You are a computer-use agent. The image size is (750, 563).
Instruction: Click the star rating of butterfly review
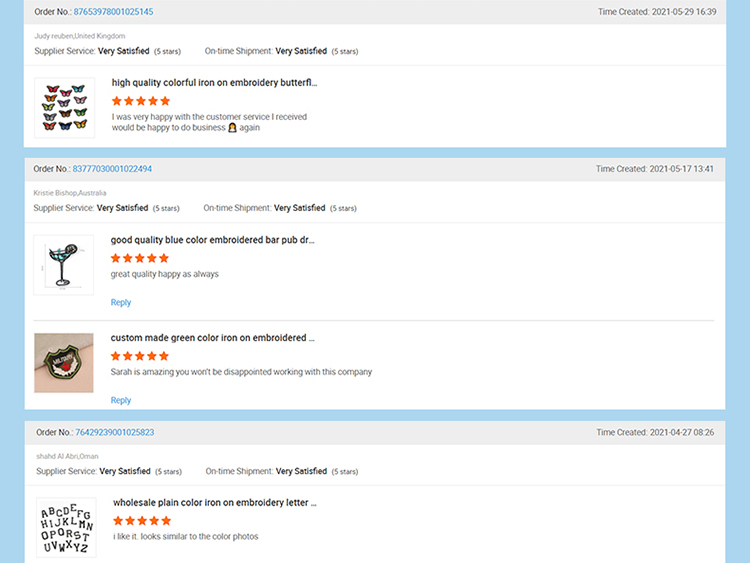(141, 101)
